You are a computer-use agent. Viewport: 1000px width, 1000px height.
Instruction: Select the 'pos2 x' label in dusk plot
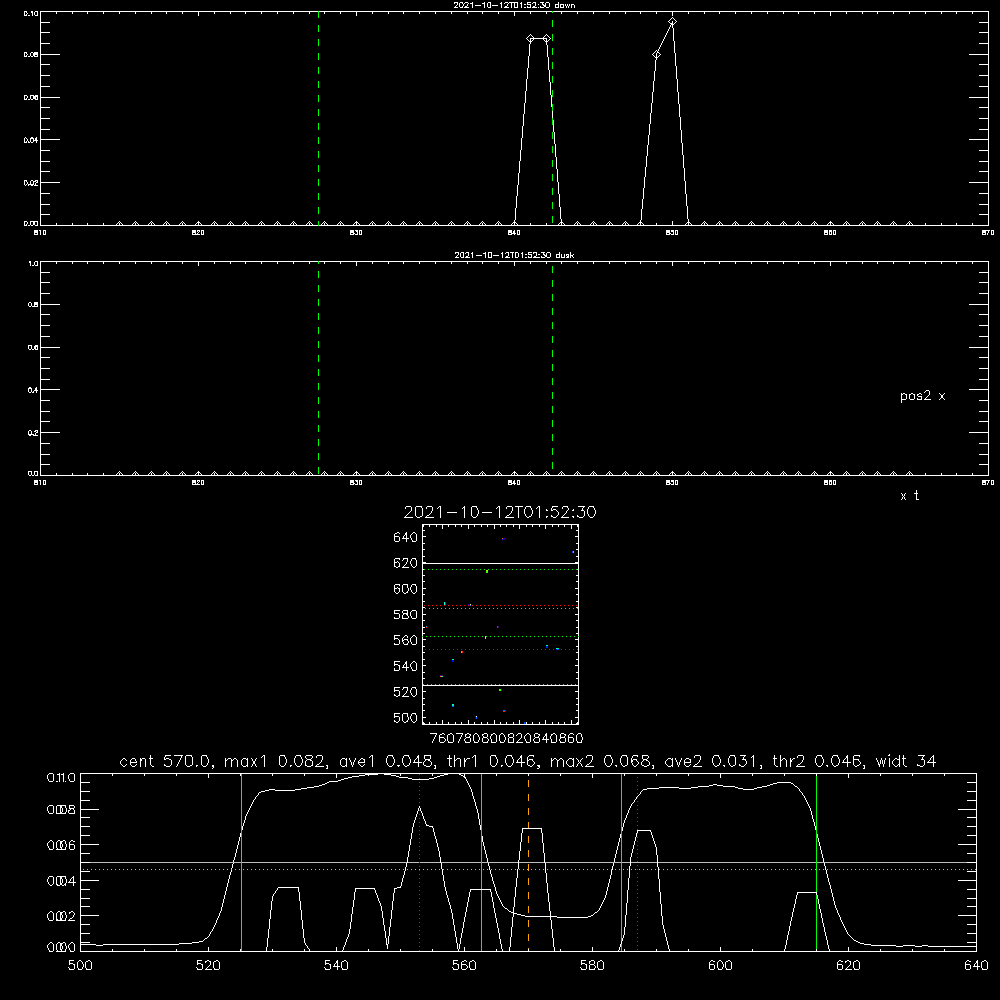922,396
